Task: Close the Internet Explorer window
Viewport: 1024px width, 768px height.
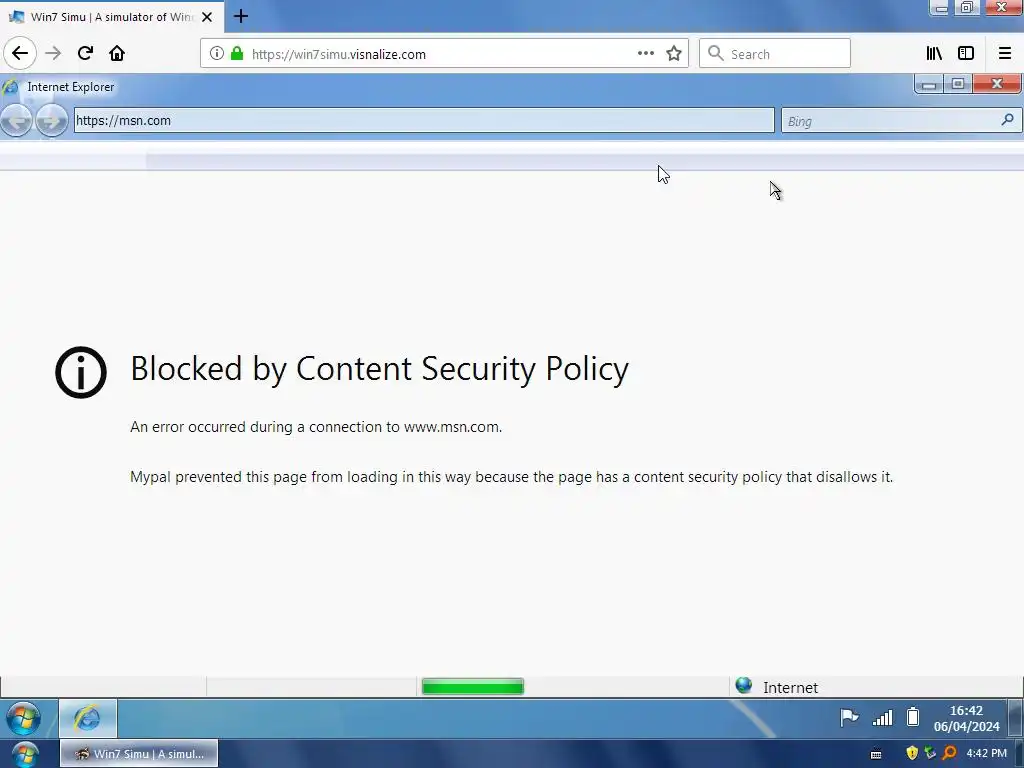Action: [x=997, y=84]
